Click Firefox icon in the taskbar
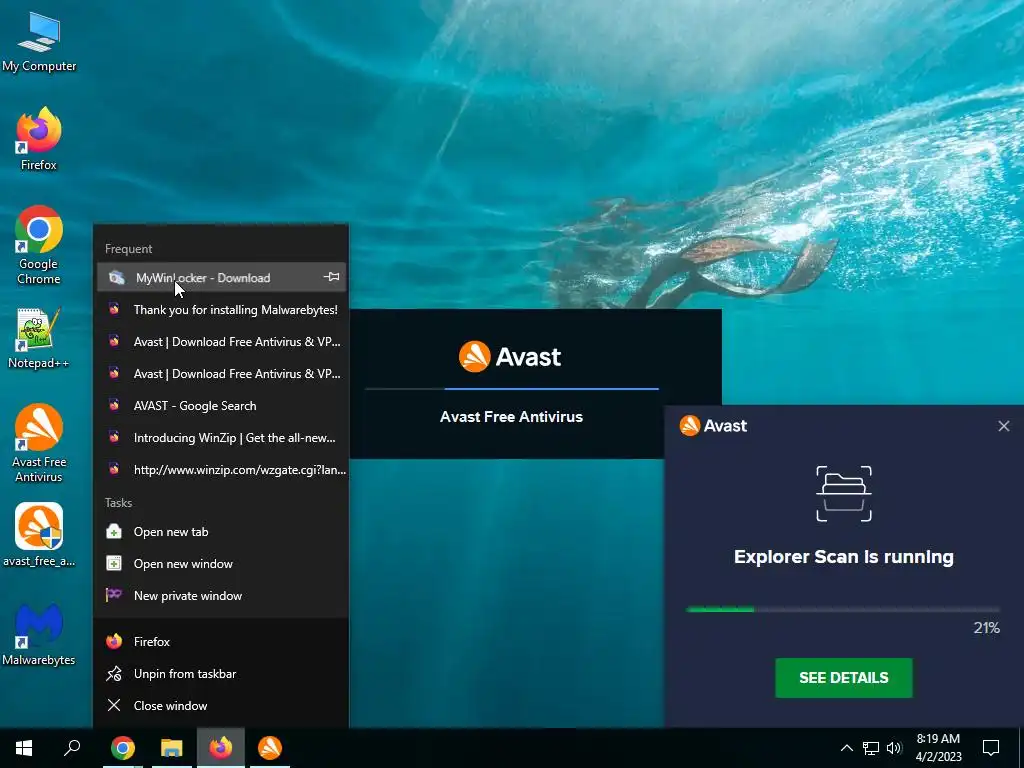Viewport: 1024px width, 768px height. (x=221, y=748)
